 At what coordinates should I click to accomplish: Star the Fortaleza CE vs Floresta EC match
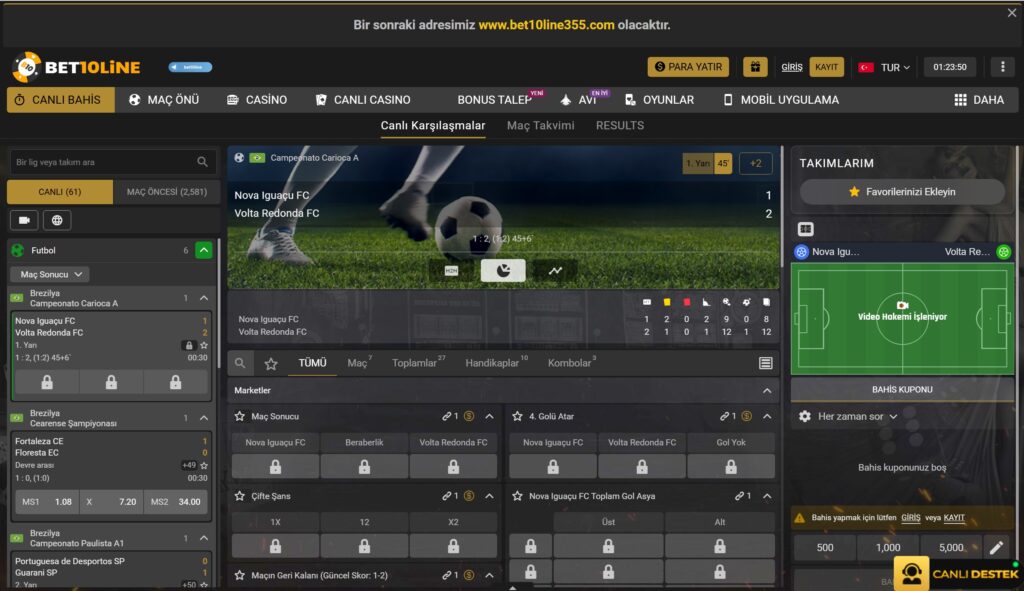(x=204, y=466)
